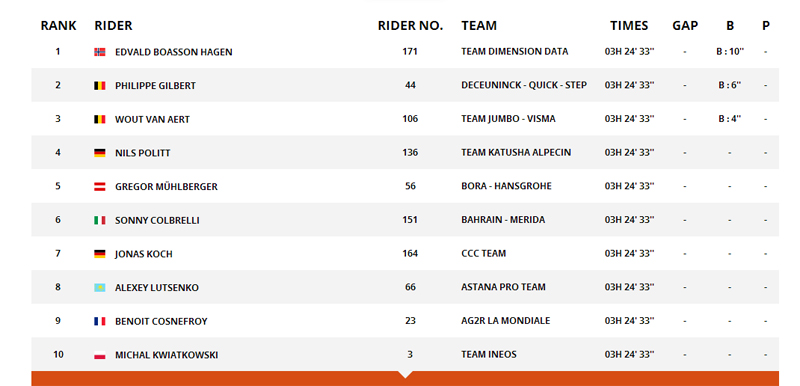Click the French flag next to Benoit Cosnefroy
Screen dimensions: 800x386
[99, 321]
